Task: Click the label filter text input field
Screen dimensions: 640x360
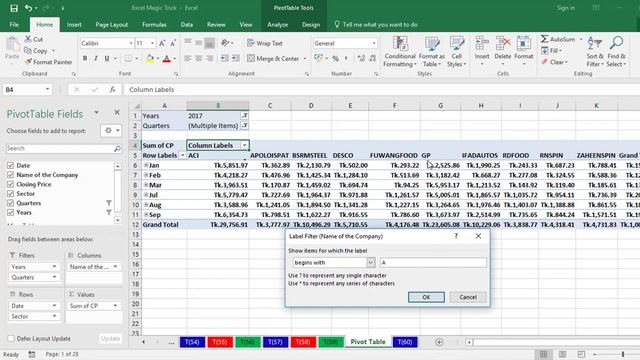Action: tap(433, 262)
